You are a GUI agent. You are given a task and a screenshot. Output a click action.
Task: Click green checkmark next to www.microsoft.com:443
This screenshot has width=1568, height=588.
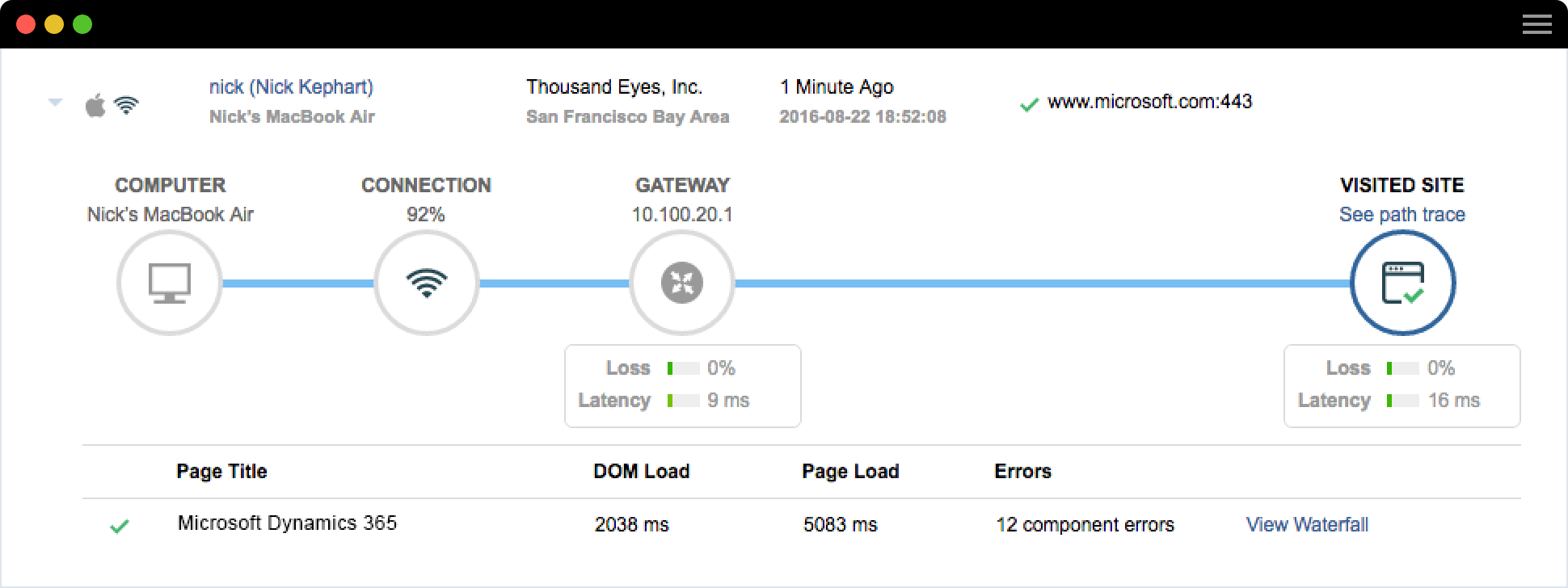1029,104
